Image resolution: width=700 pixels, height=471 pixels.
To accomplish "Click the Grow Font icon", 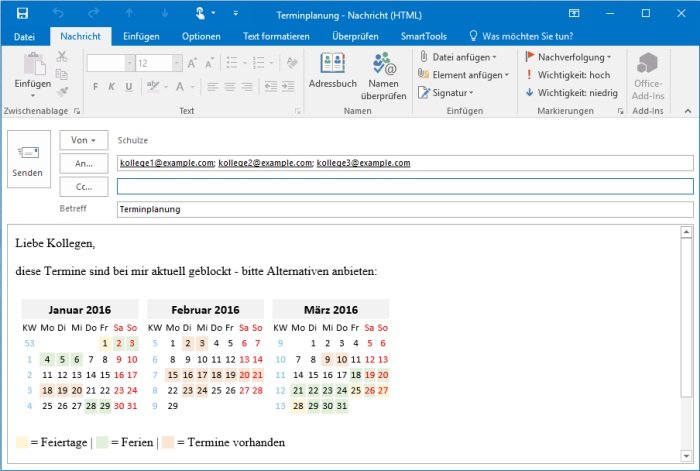I will [192, 63].
